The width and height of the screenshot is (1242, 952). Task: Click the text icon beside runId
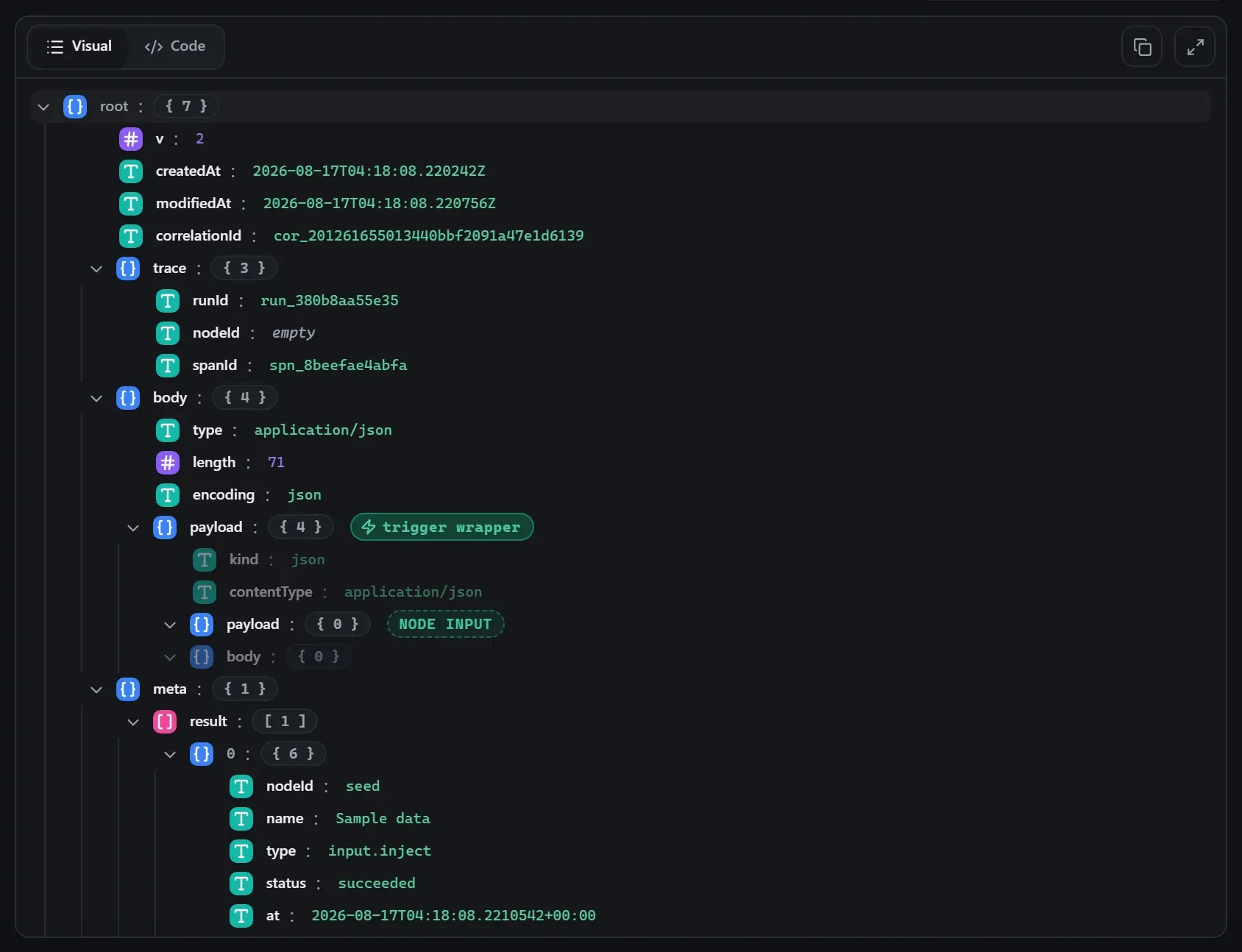168,301
